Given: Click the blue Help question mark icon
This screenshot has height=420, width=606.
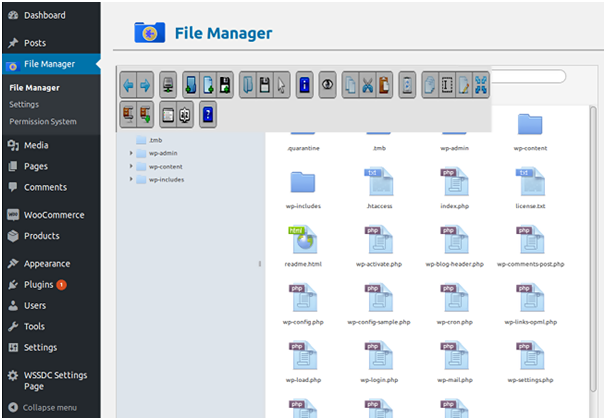Looking at the screenshot, I should click(208, 114).
